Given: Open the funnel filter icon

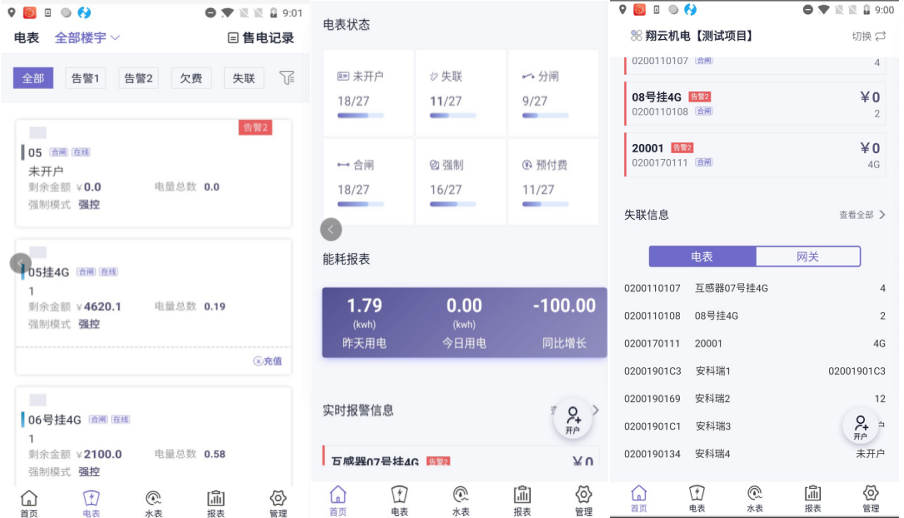Looking at the screenshot, I should coord(287,77).
